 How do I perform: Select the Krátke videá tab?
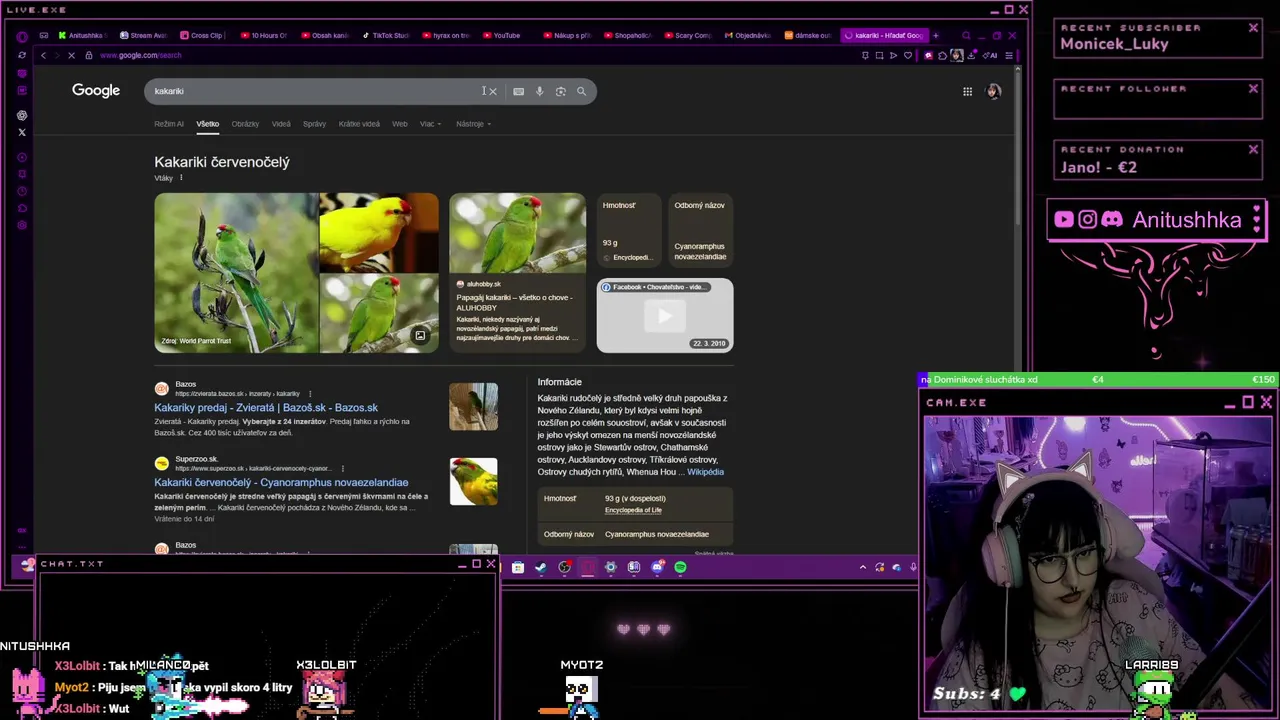[x=359, y=124]
